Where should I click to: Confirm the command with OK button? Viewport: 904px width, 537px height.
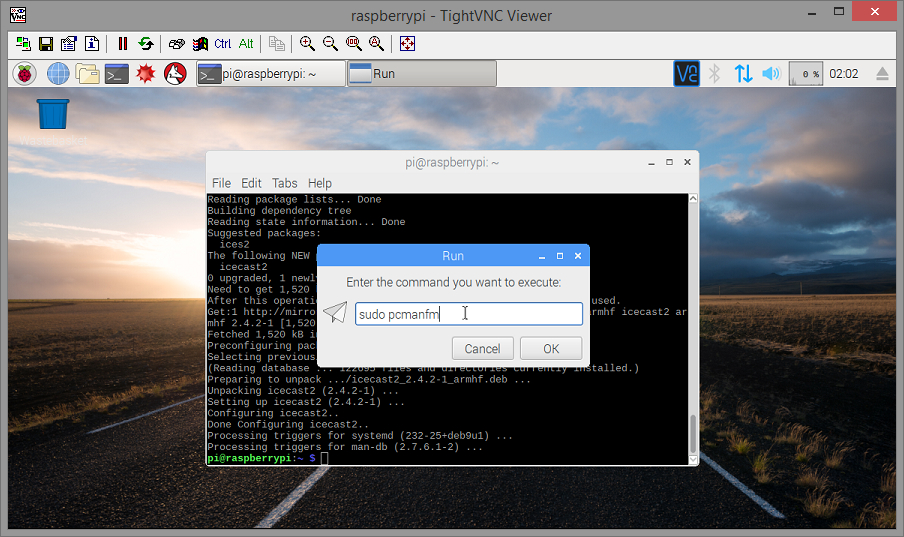(551, 348)
